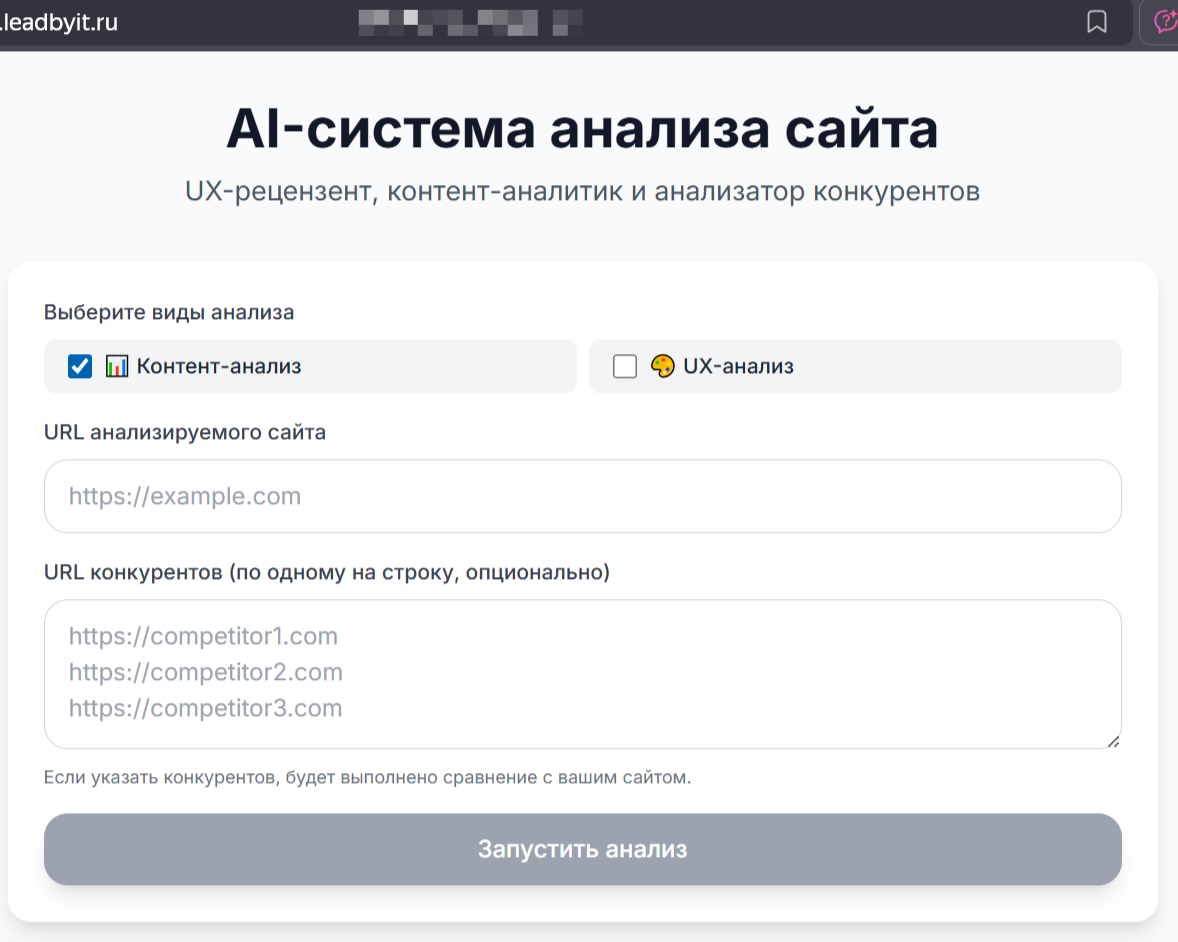Click the label Выберите виды анализа

[x=169, y=312]
